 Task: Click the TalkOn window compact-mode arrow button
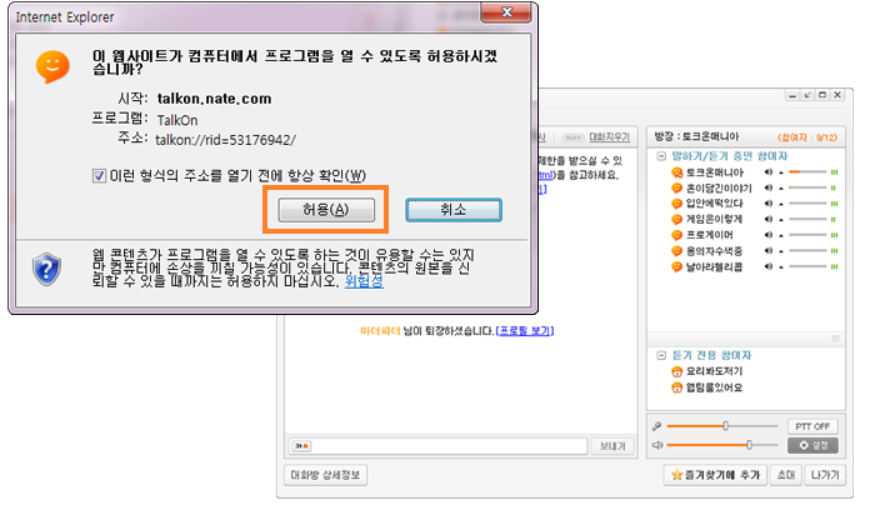pos(807,95)
